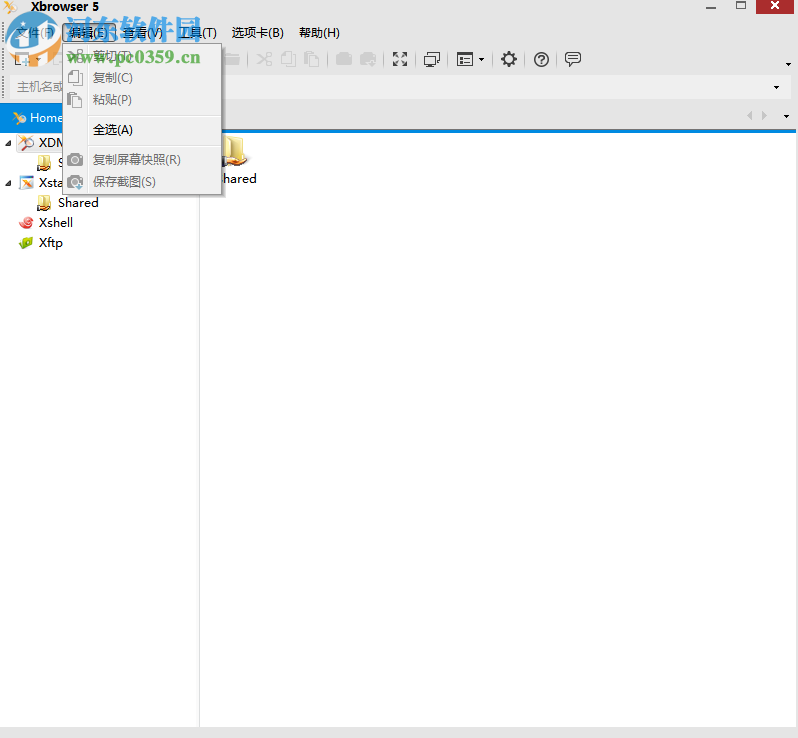
Task: Click the new session icon
Action: [22, 60]
